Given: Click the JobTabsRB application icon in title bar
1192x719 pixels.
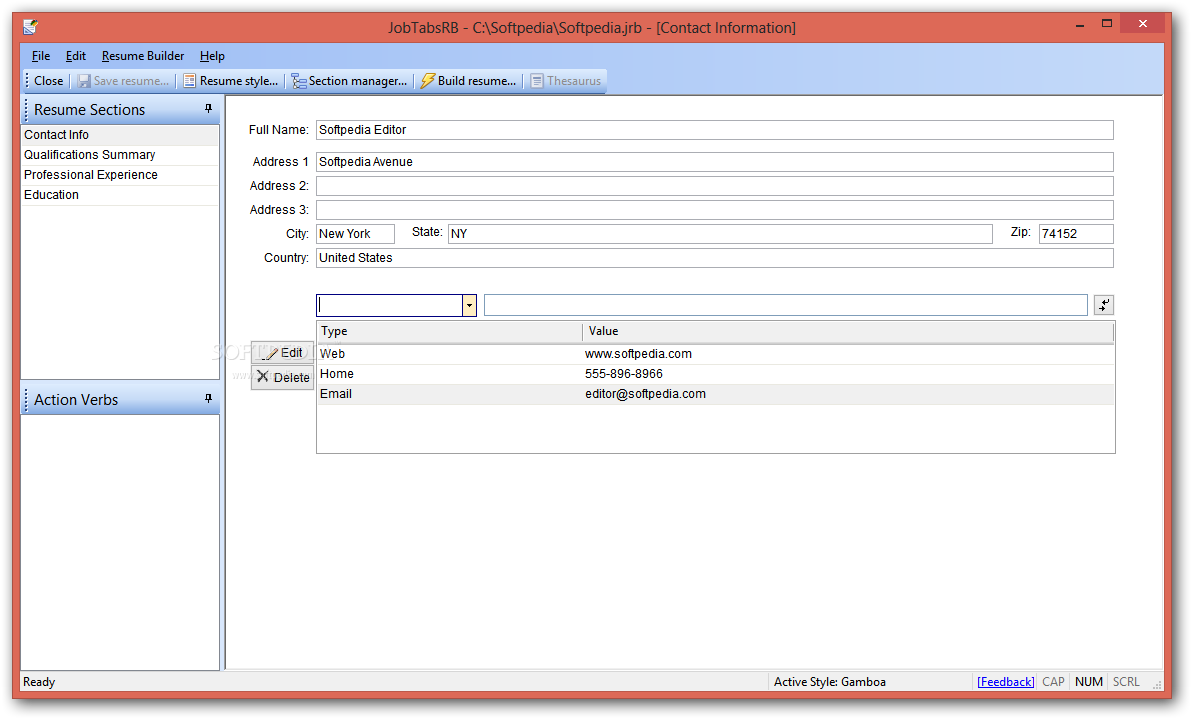Looking at the screenshot, I should (x=30, y=27).
